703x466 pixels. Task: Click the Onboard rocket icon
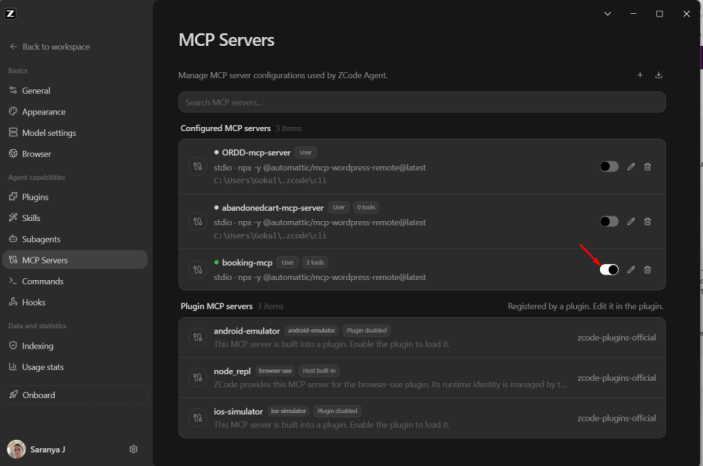pos(13,394)
